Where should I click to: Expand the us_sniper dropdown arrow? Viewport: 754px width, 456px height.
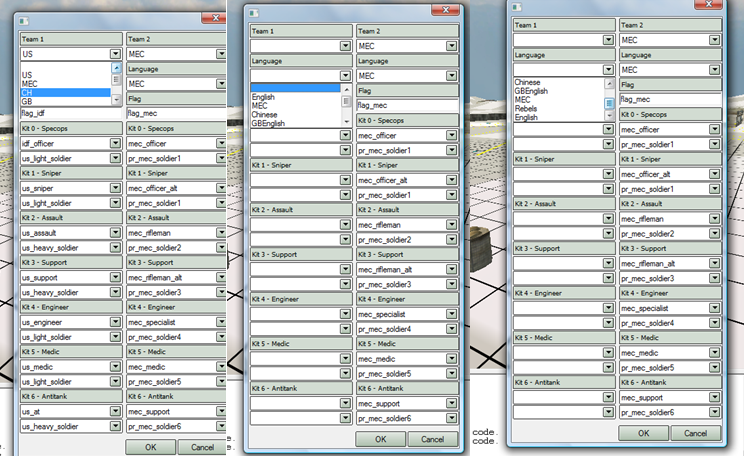(x=117, y=188)
